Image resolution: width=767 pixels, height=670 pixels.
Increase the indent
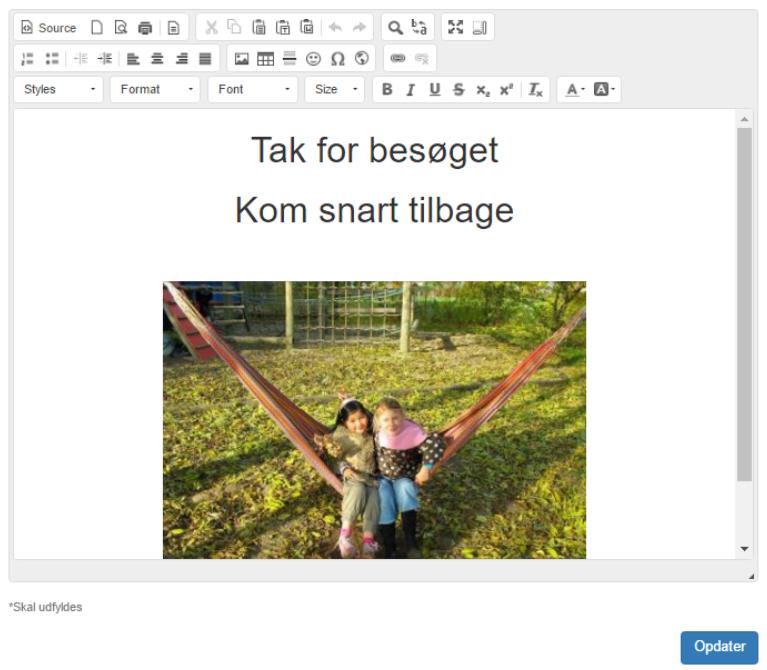104,59
